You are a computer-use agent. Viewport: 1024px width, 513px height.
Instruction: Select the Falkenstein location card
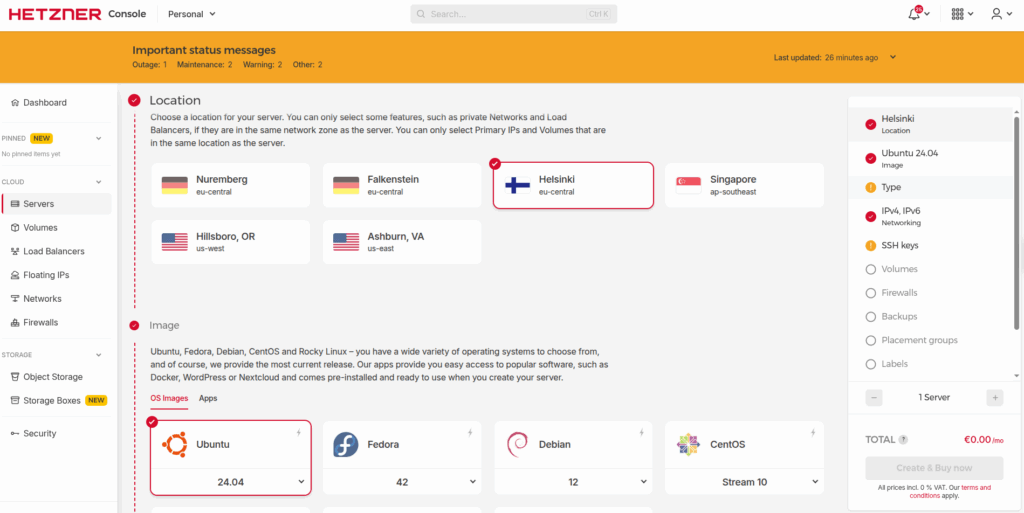tap(402, 185)
